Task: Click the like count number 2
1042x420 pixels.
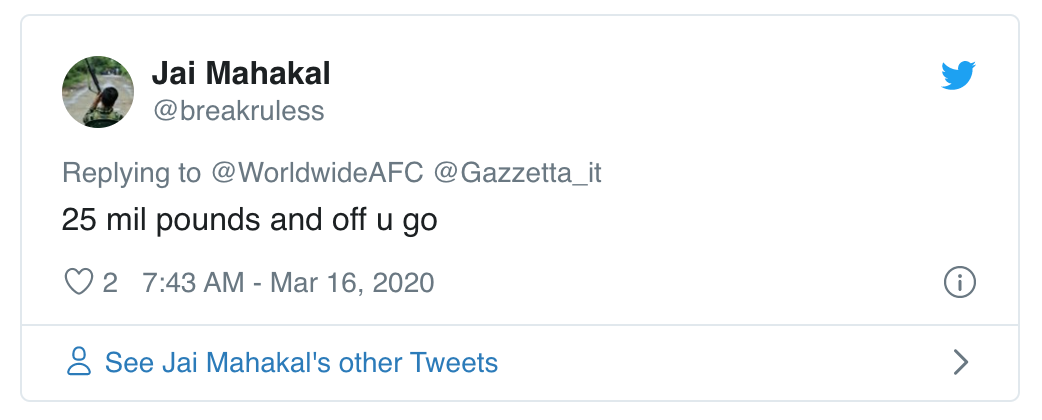Action: tap(110, 283)
